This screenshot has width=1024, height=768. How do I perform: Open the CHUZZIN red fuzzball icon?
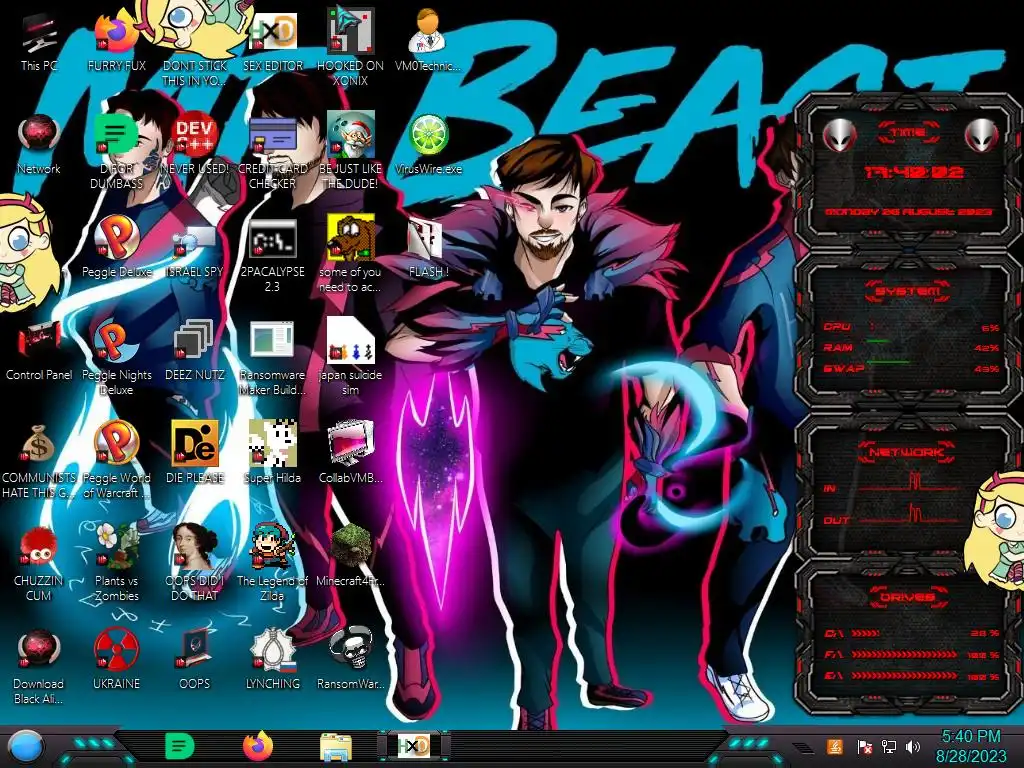point(39,563)
